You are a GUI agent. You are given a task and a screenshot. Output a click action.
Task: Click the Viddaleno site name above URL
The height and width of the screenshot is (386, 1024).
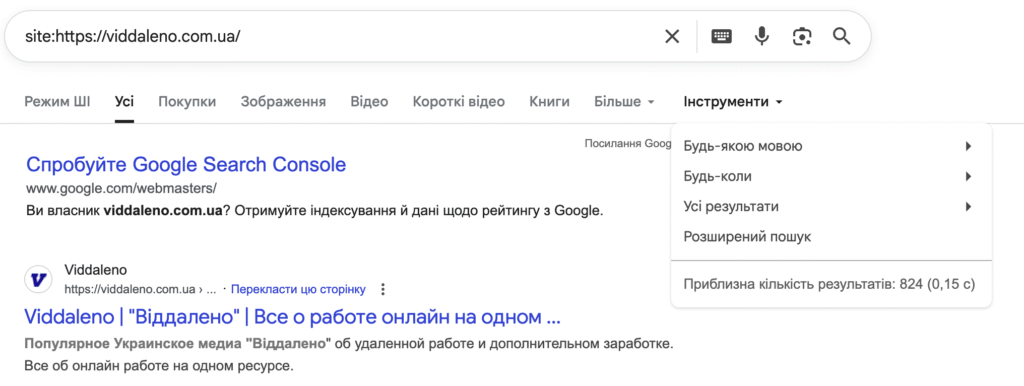coord(95,270)
